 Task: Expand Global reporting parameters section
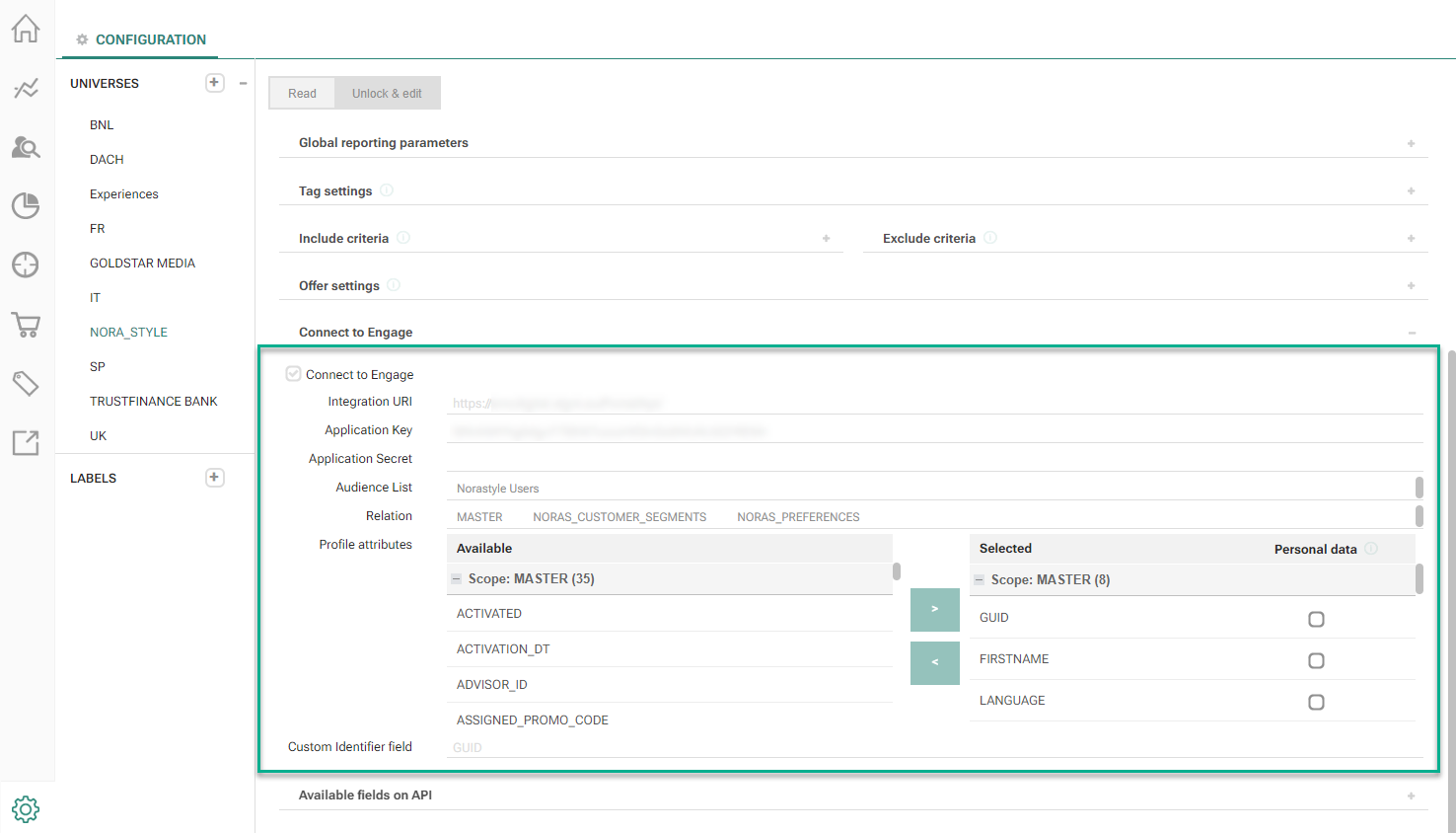coord(1411,143)
